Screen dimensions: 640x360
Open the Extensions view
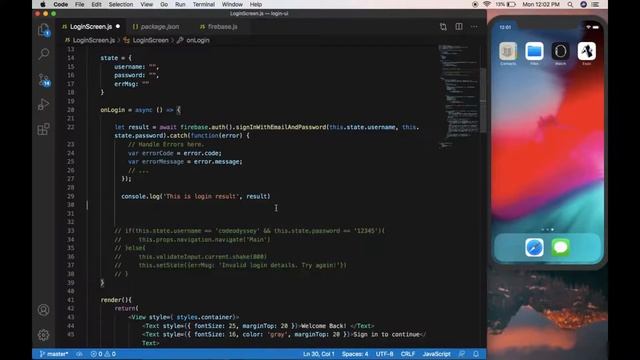coord(44,129)
